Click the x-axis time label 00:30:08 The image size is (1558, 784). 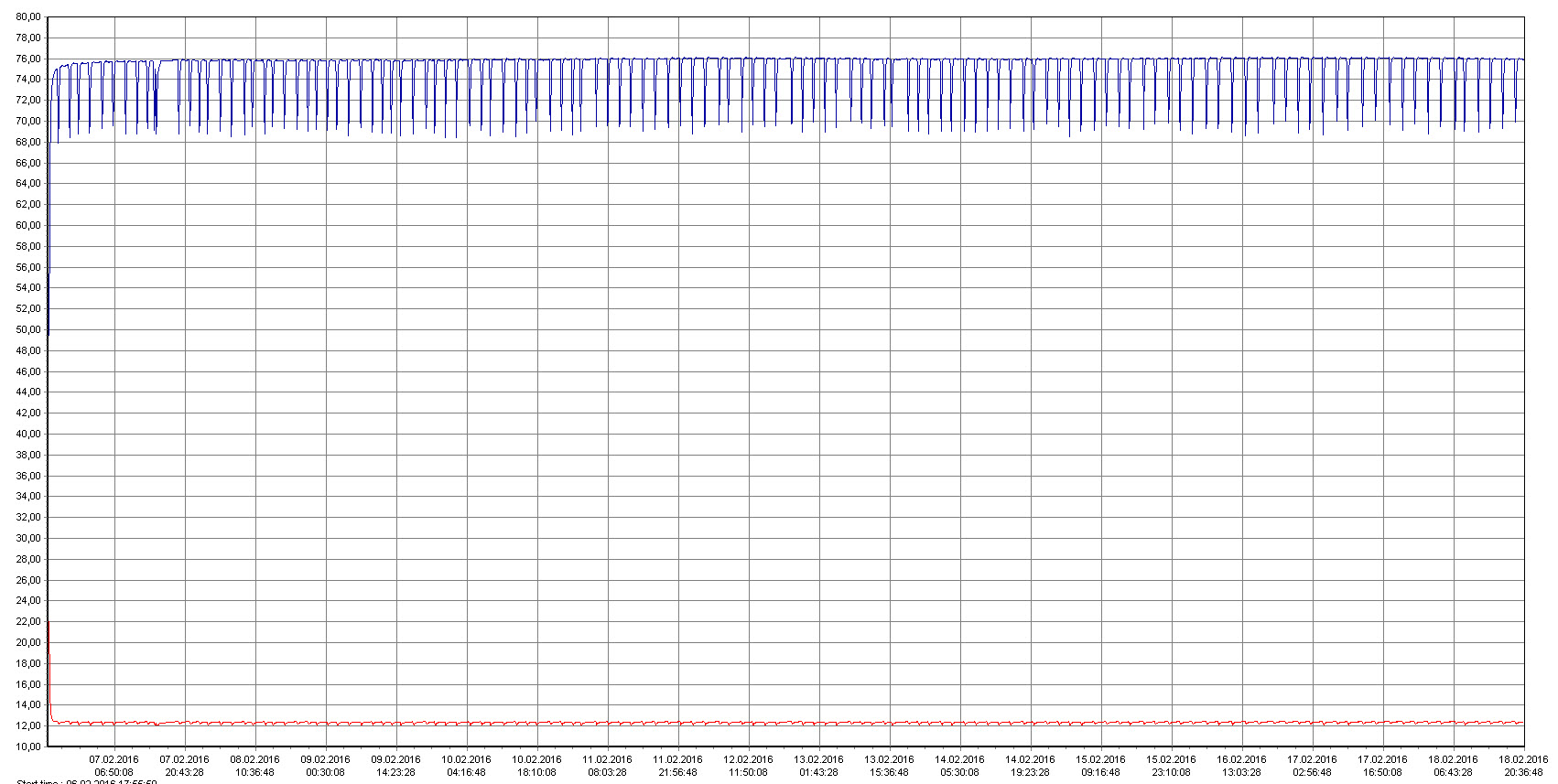325,772
